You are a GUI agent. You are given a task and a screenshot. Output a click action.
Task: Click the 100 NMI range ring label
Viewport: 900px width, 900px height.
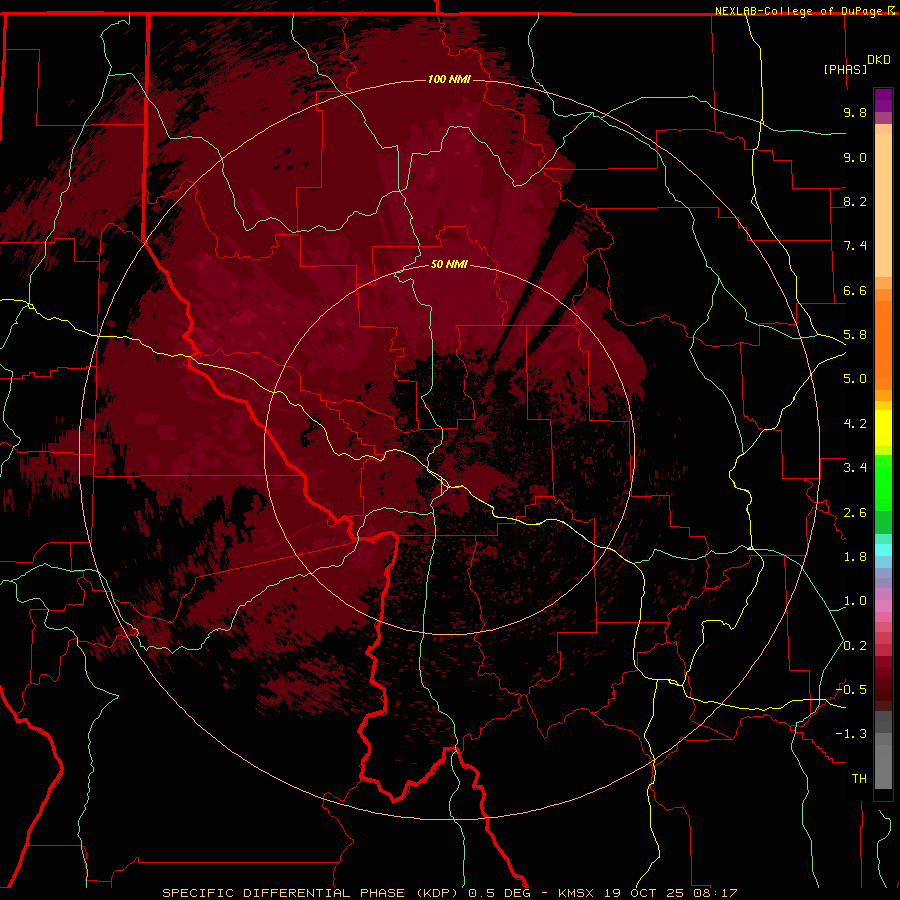449,79
